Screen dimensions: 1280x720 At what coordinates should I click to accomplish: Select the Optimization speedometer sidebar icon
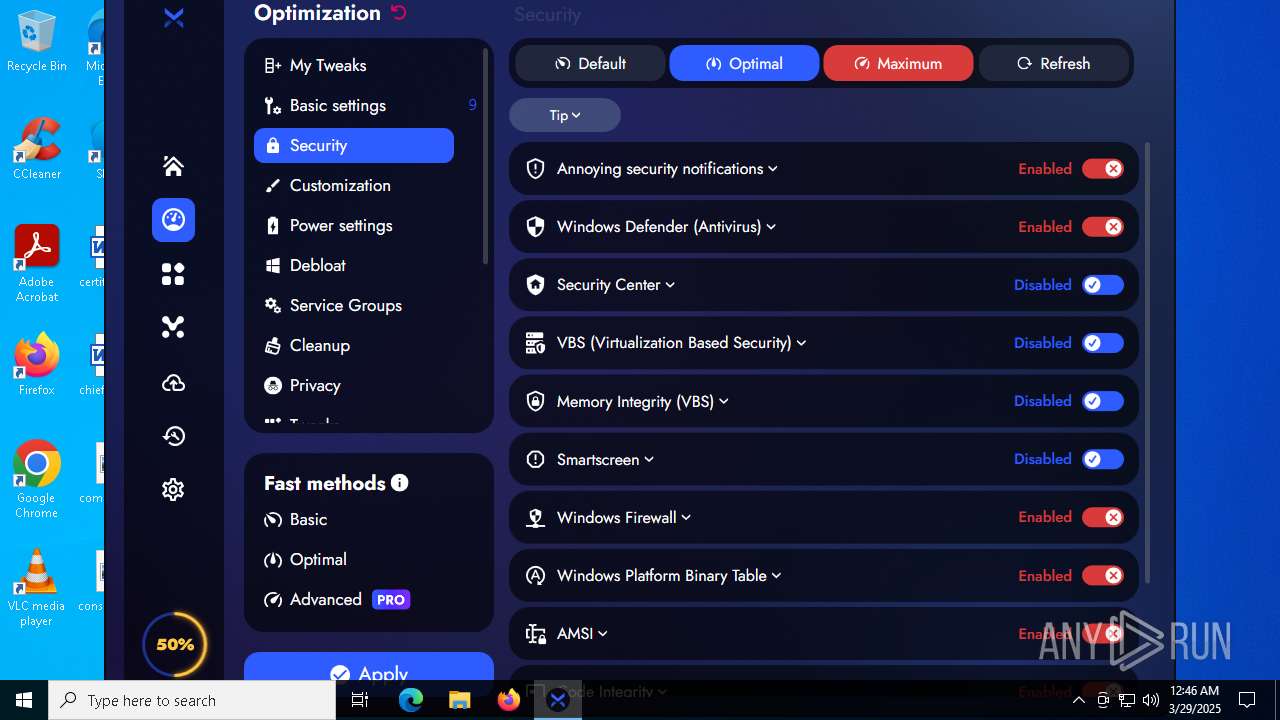tap(173, 220)
